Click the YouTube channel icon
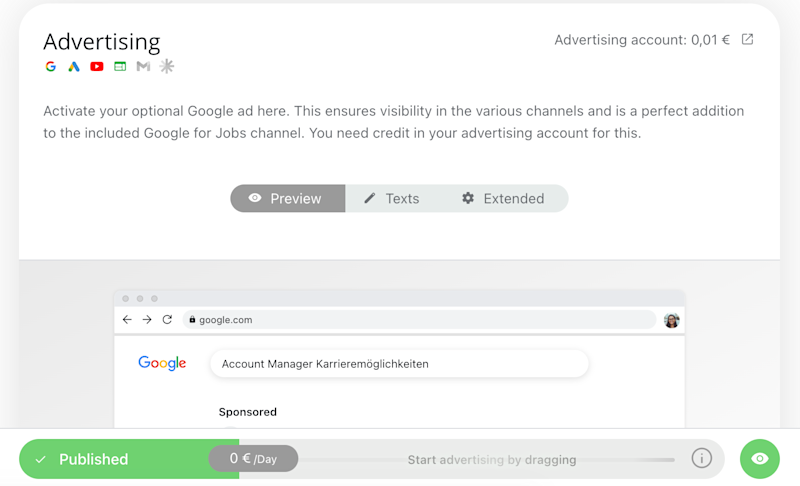The height and width of the screenshot is (486, 800). [x=96, y=66]
